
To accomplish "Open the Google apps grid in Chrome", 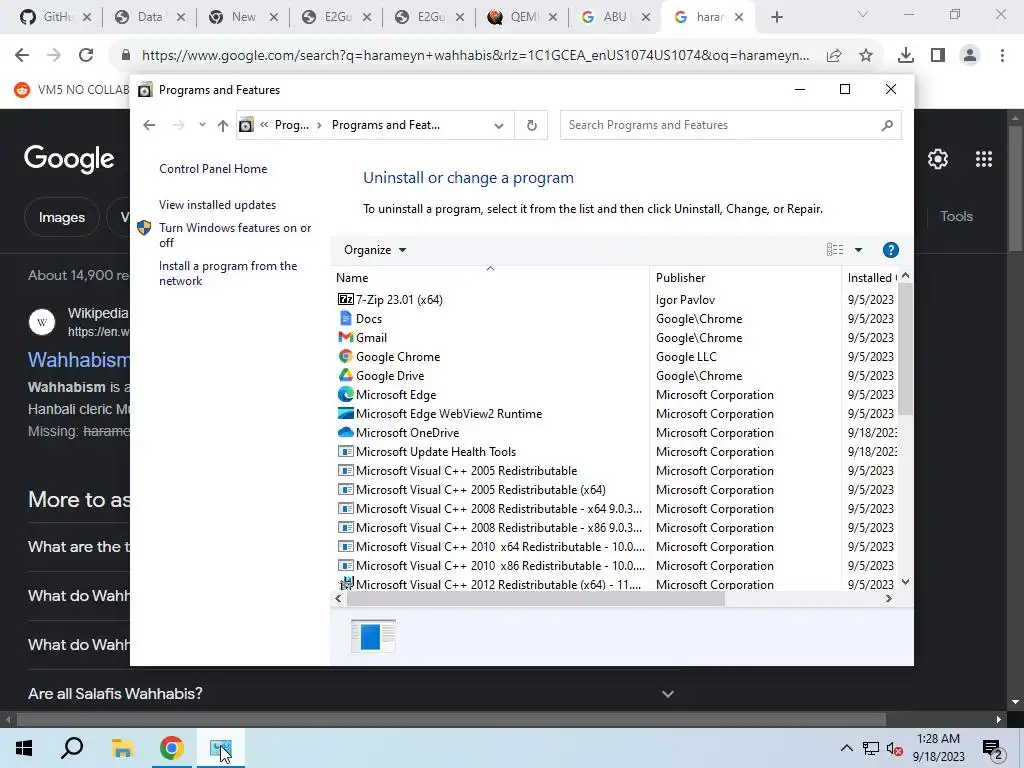I will (984, 159).
